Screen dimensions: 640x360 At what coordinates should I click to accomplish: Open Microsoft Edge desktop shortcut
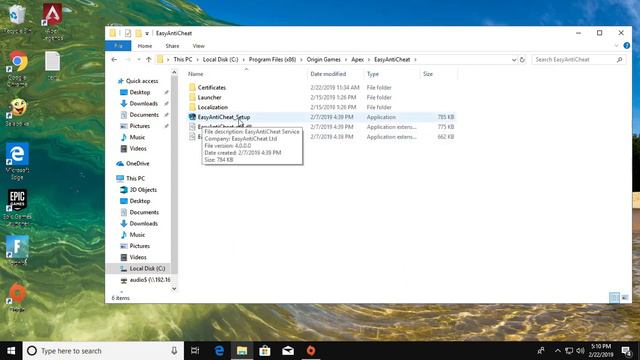pyautogui.click(x=17, y=161)
